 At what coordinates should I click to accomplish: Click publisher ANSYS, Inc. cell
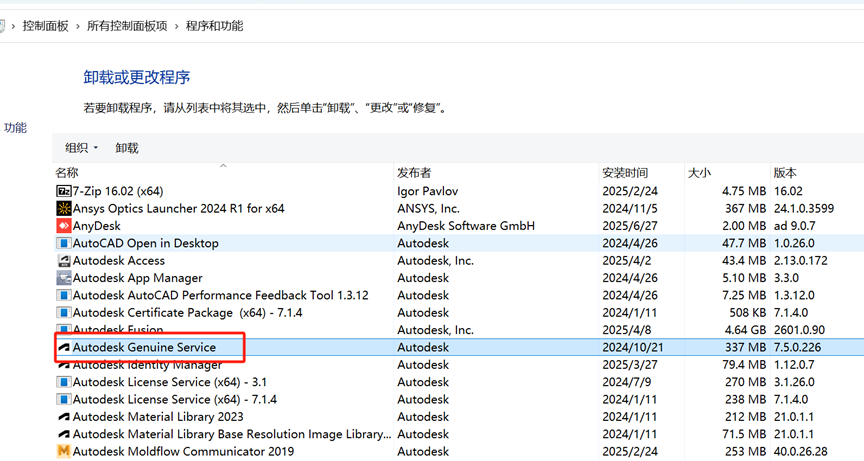click(x=428, y=208)
